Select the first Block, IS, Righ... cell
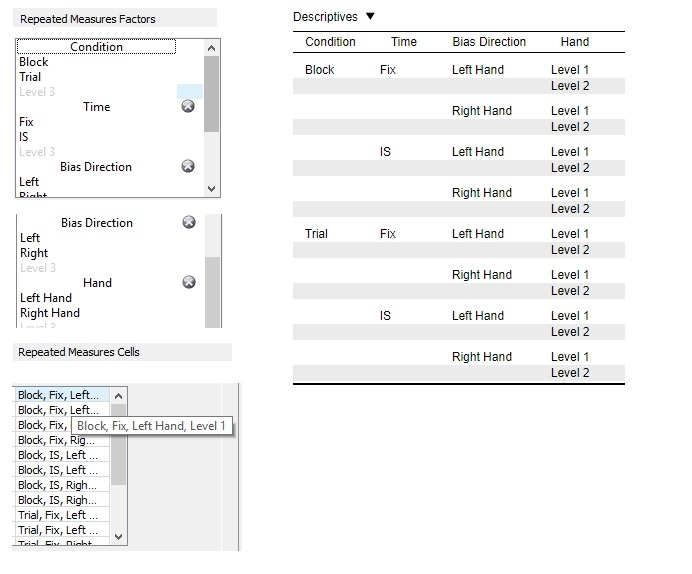The height and width of the screenshot is (574, 692). point(63,485)
